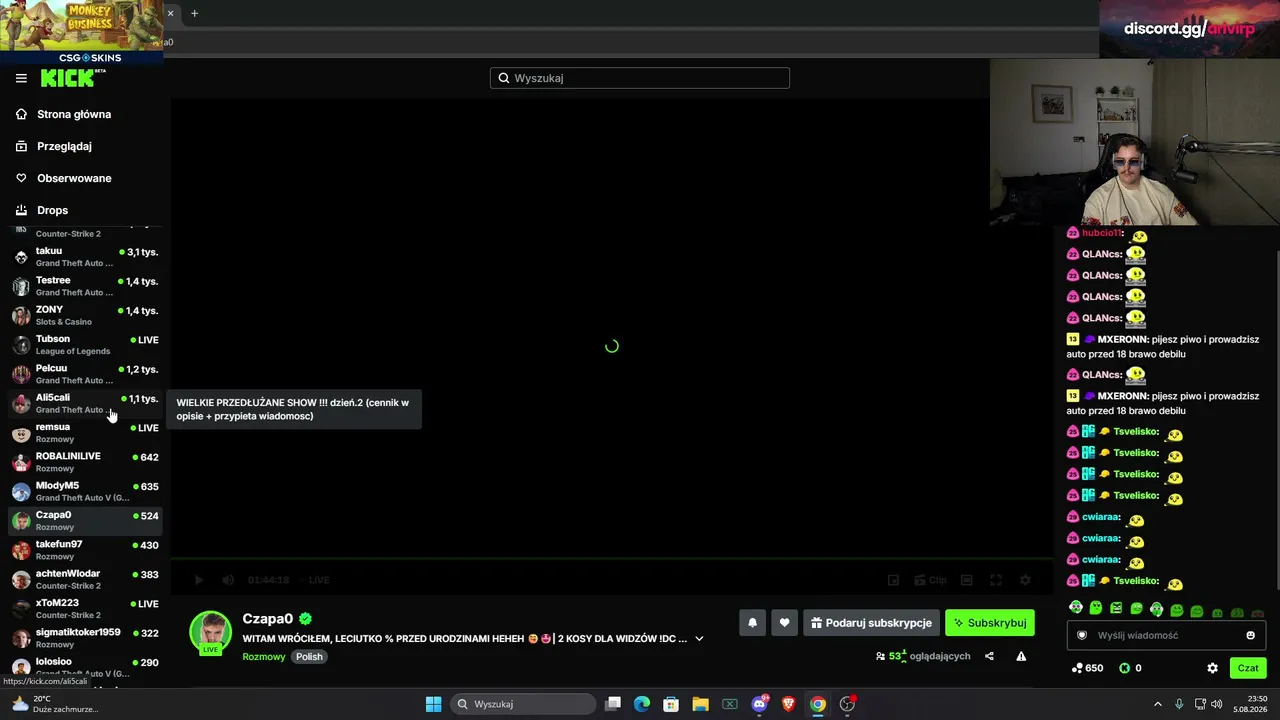Click Czapa0's large live avatar

click(x=211, y=633)
